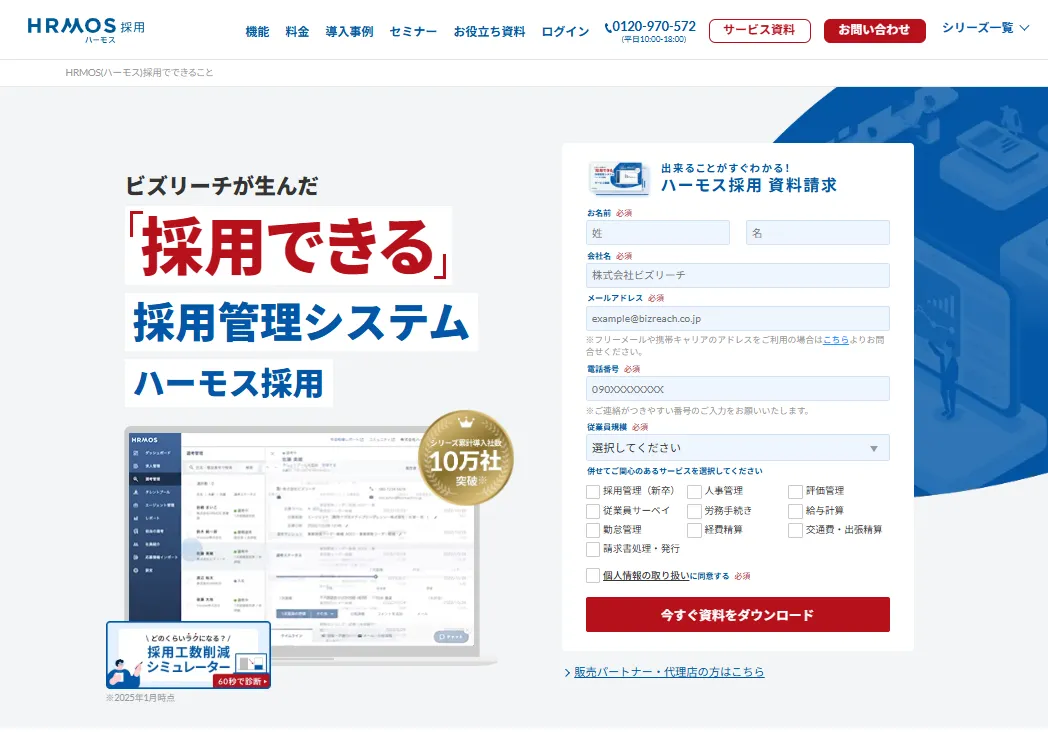
Task: Open 販売パートナー・代理店の方はこちら link
Action: (669, 672)
